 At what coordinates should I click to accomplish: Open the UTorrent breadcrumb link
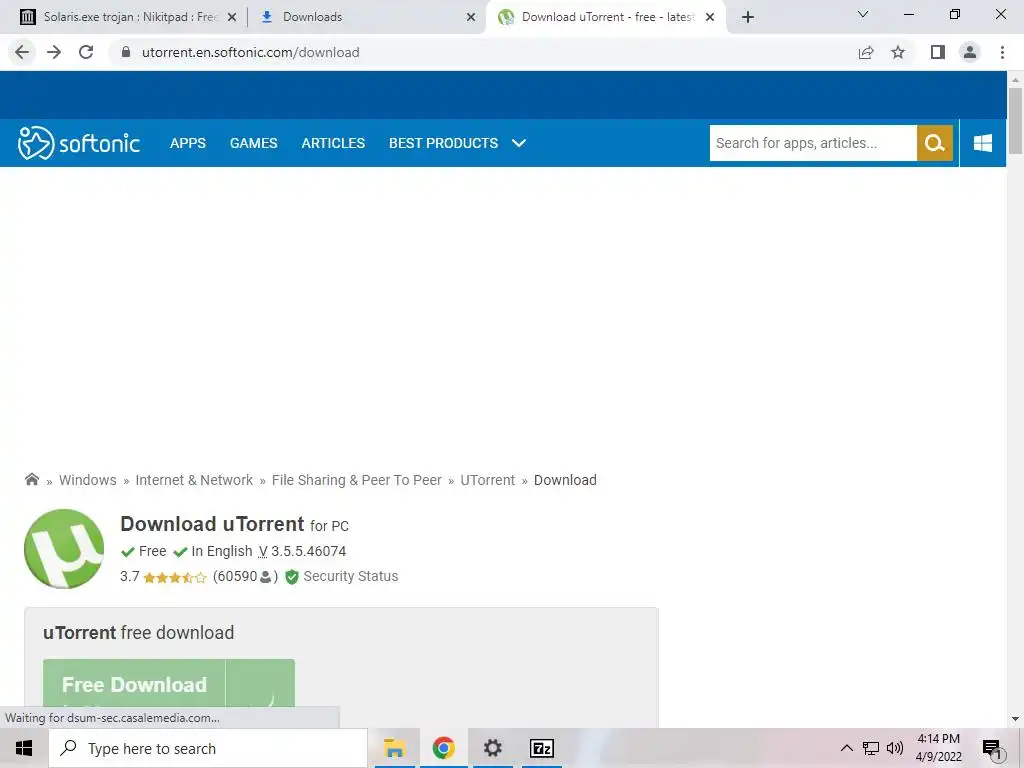[488, 480]
